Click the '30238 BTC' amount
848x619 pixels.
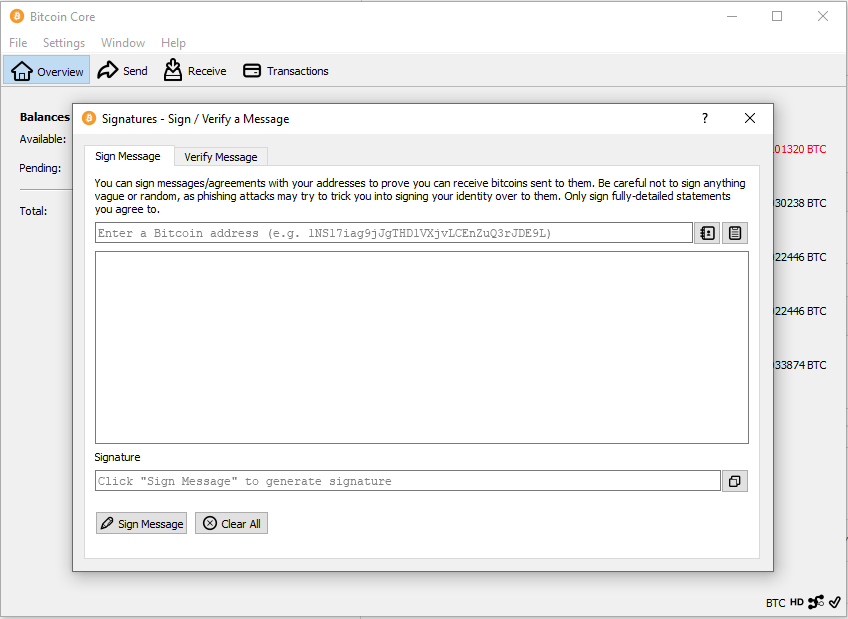800,203
